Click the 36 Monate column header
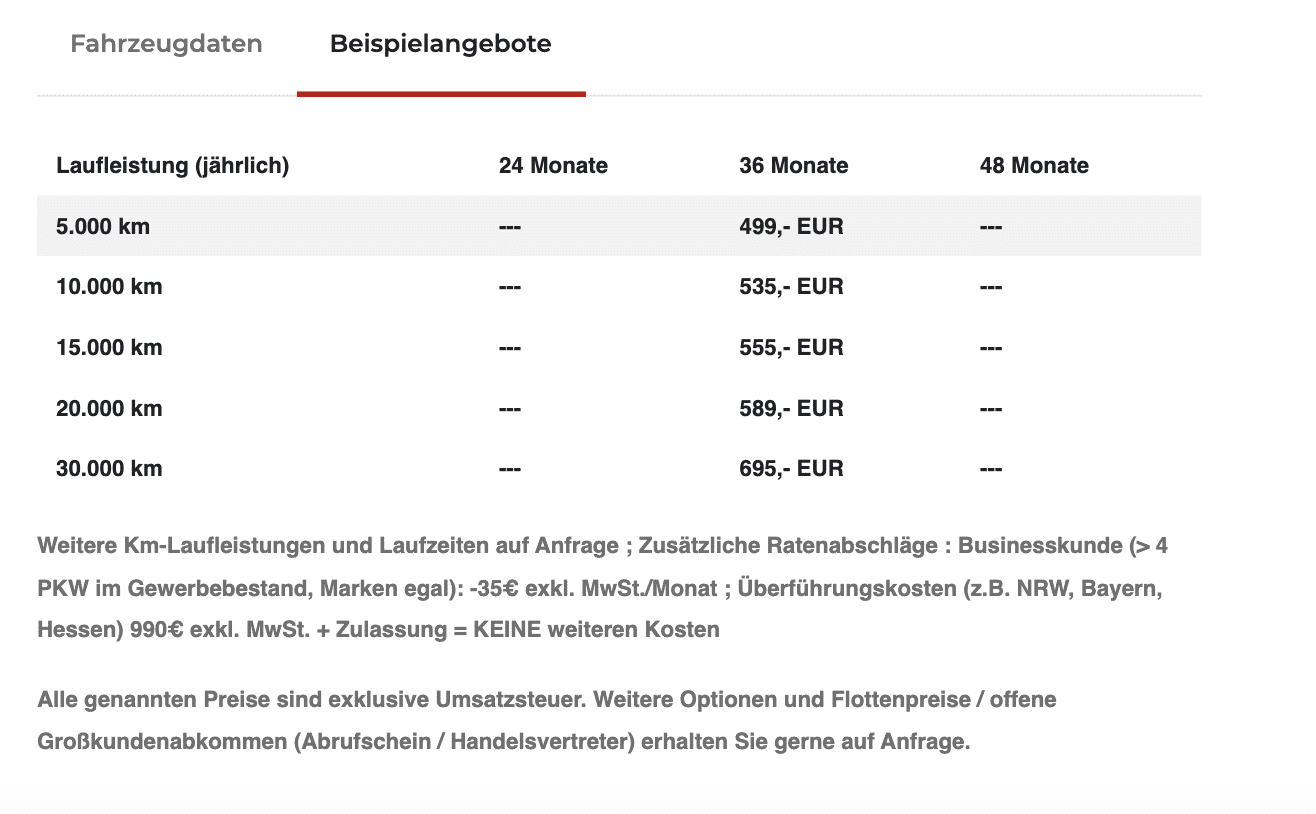 point(794,166)
